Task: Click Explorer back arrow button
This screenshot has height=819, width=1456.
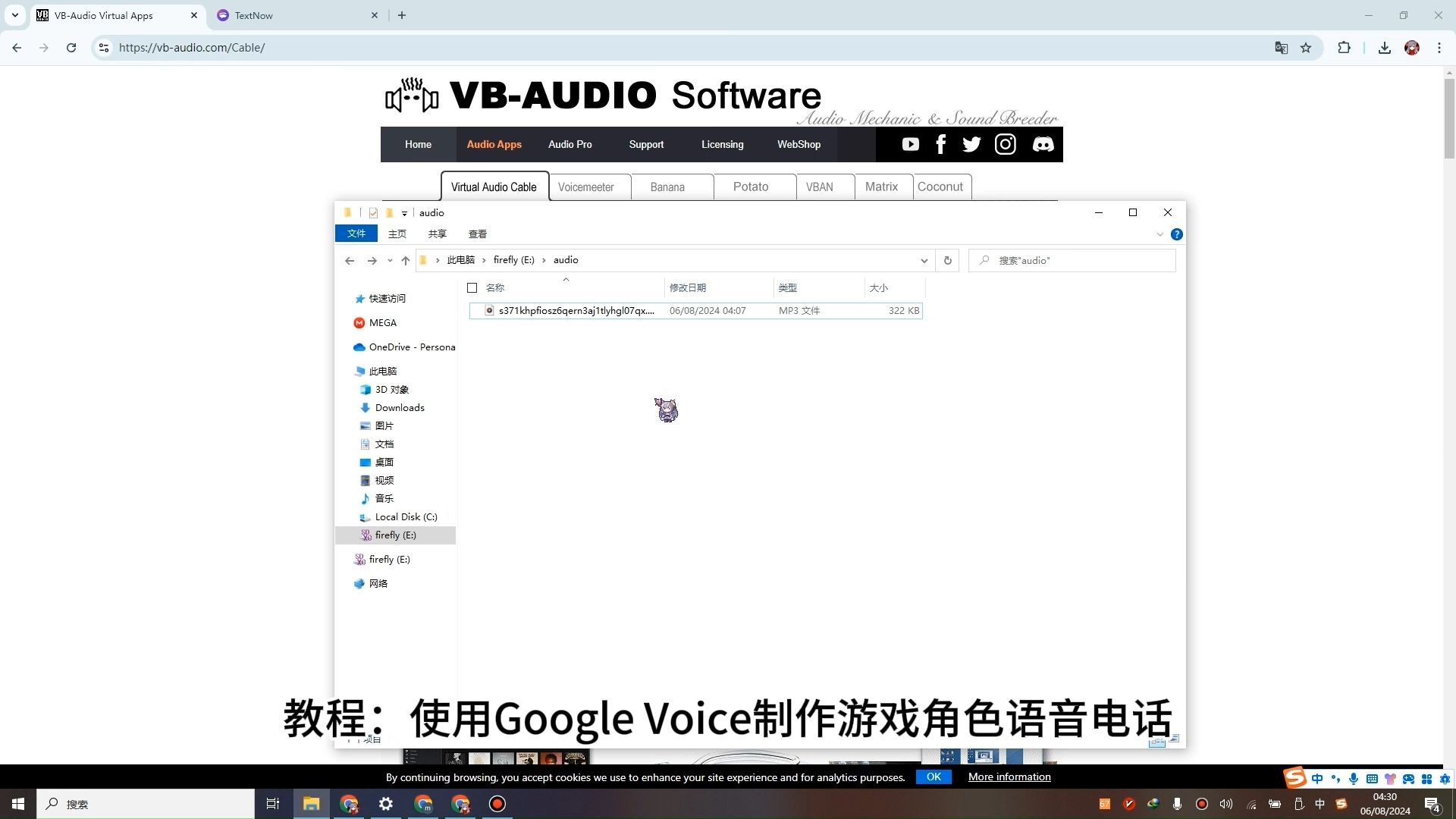Action: point(350,260)
